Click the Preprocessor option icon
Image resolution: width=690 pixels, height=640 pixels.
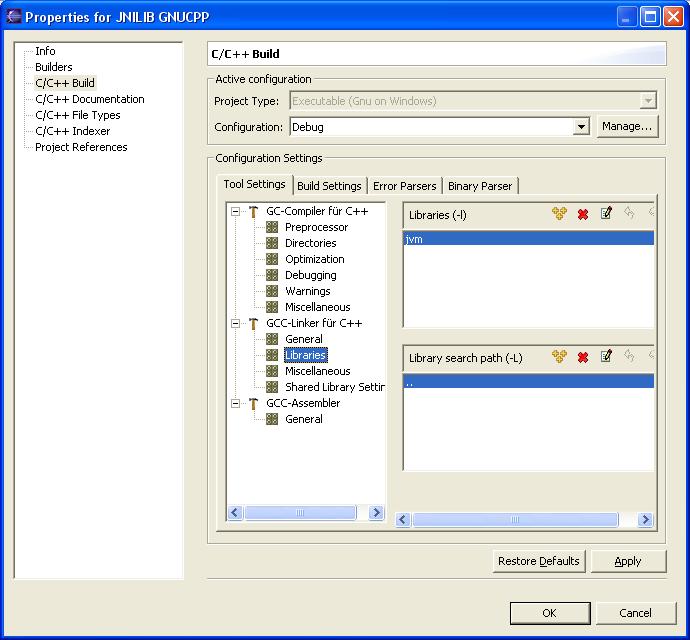coord(272,227)
